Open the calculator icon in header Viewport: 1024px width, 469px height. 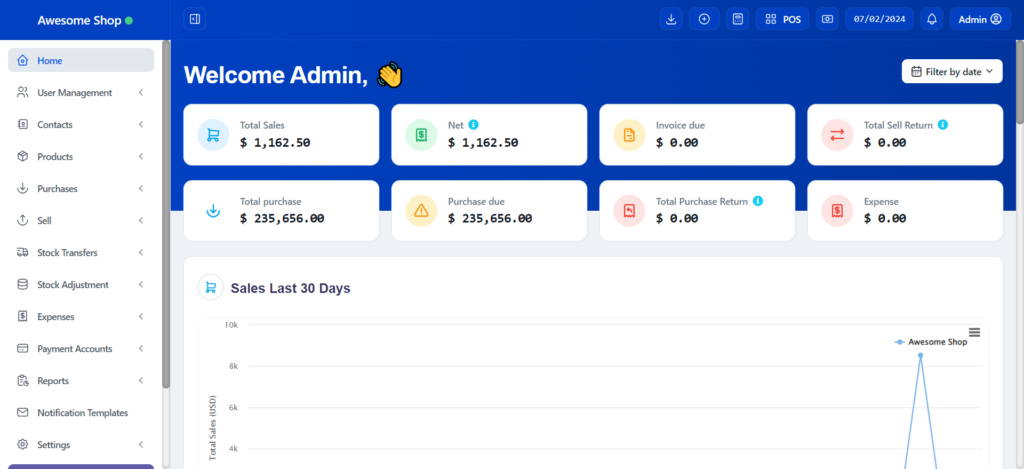tap(737, 19)
